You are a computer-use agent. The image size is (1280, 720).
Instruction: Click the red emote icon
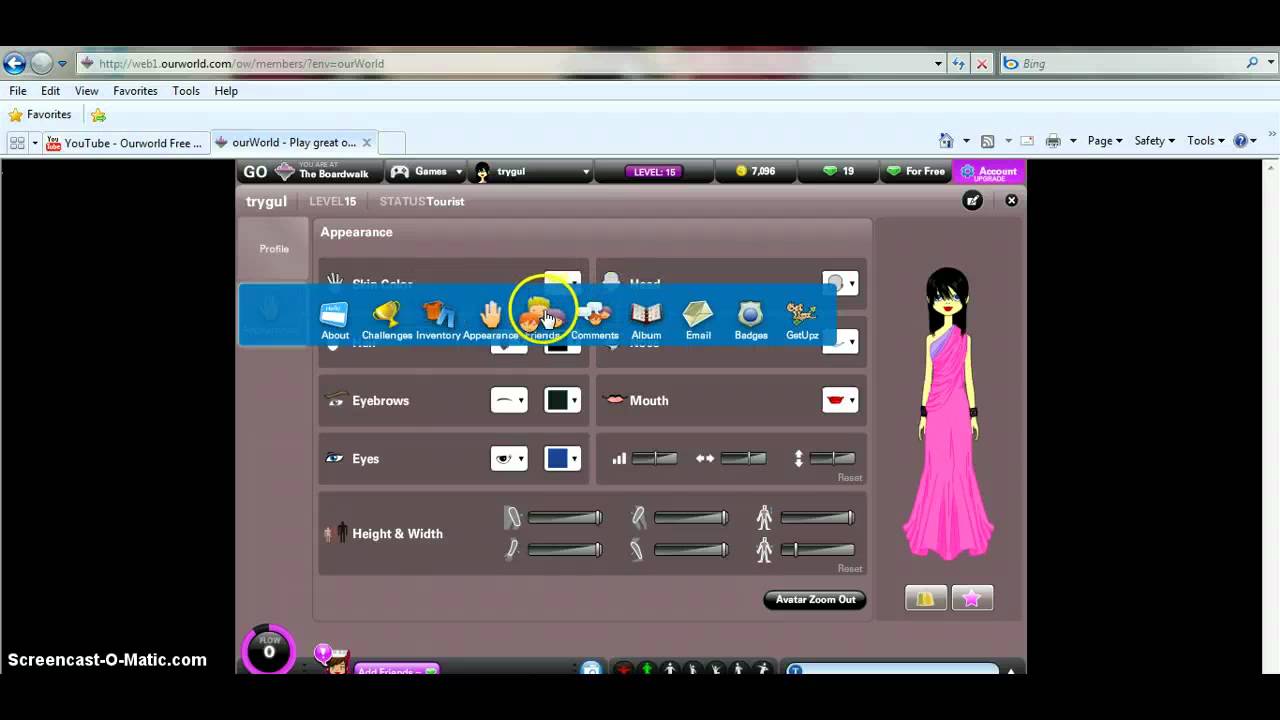(624, 669)
